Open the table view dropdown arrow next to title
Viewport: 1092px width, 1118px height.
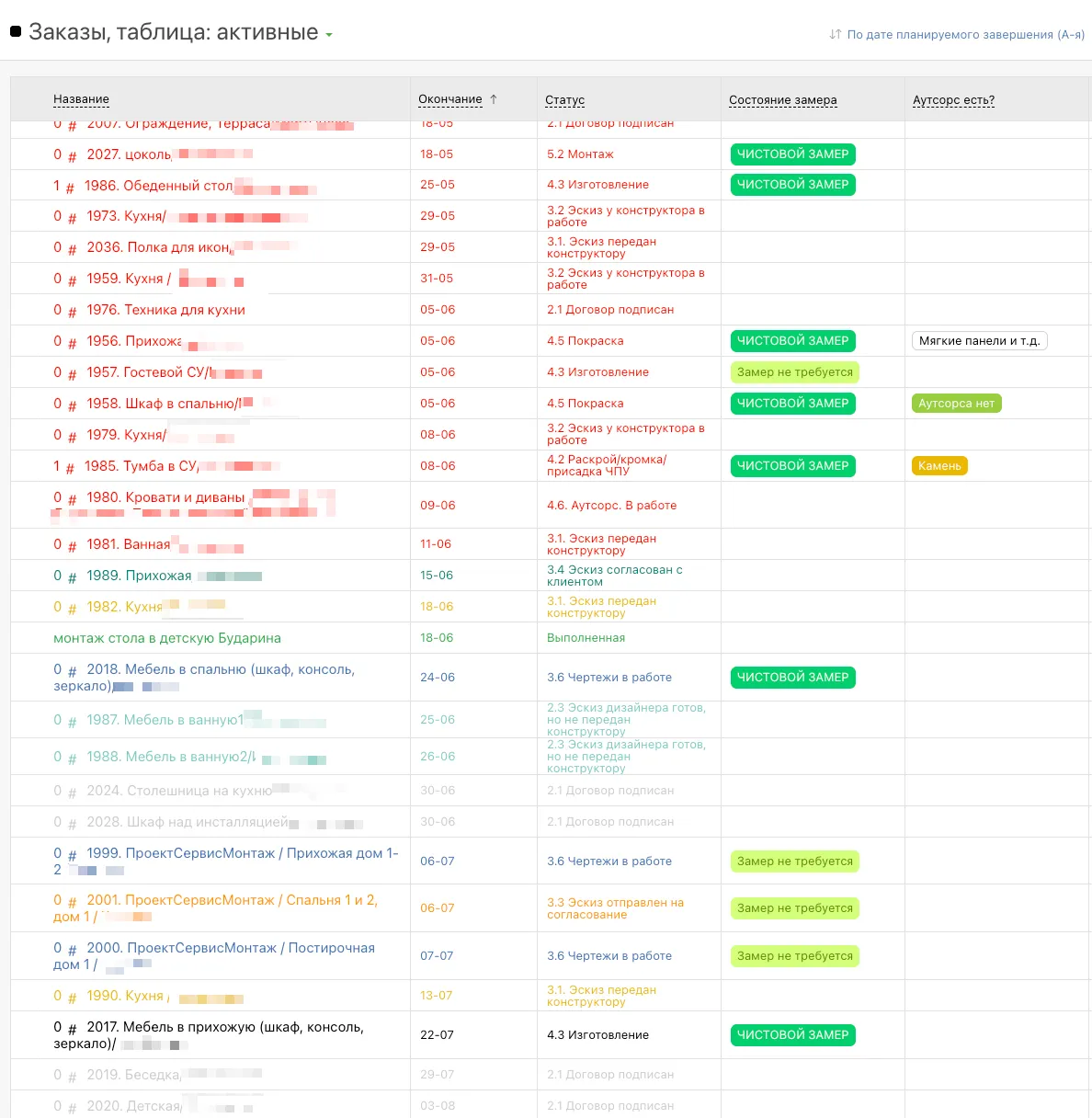(329, 35)
